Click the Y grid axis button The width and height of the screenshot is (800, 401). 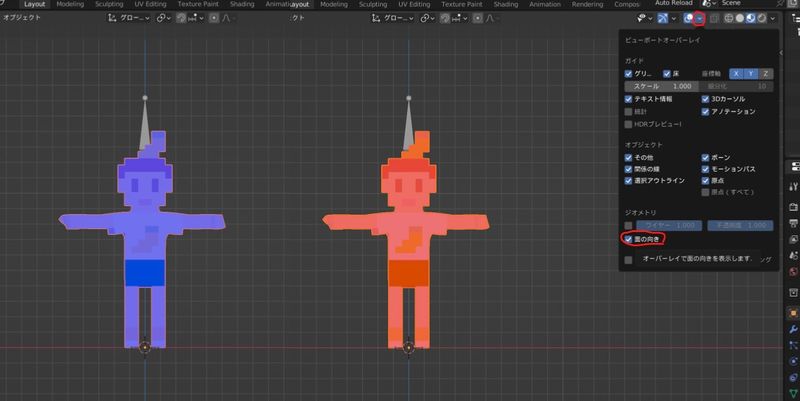751,73
